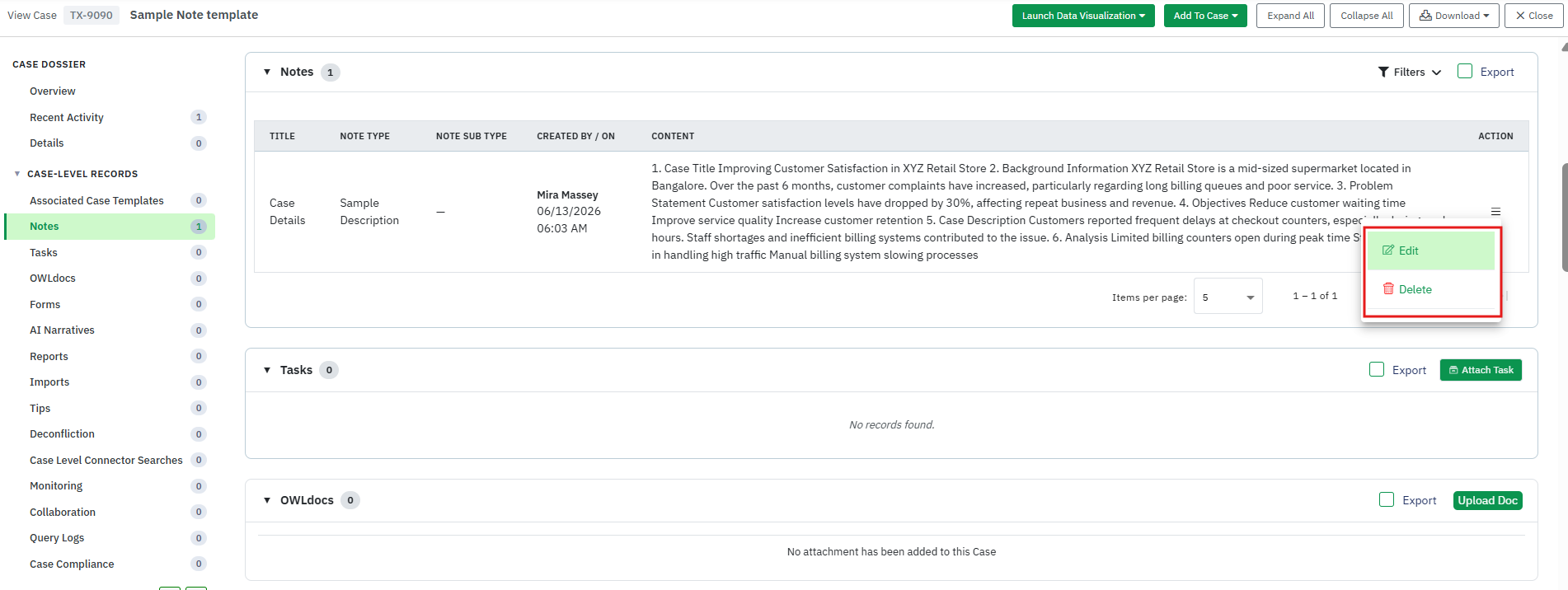
Task: Open Recent Activity in sidebar
Action: point(67,118)
